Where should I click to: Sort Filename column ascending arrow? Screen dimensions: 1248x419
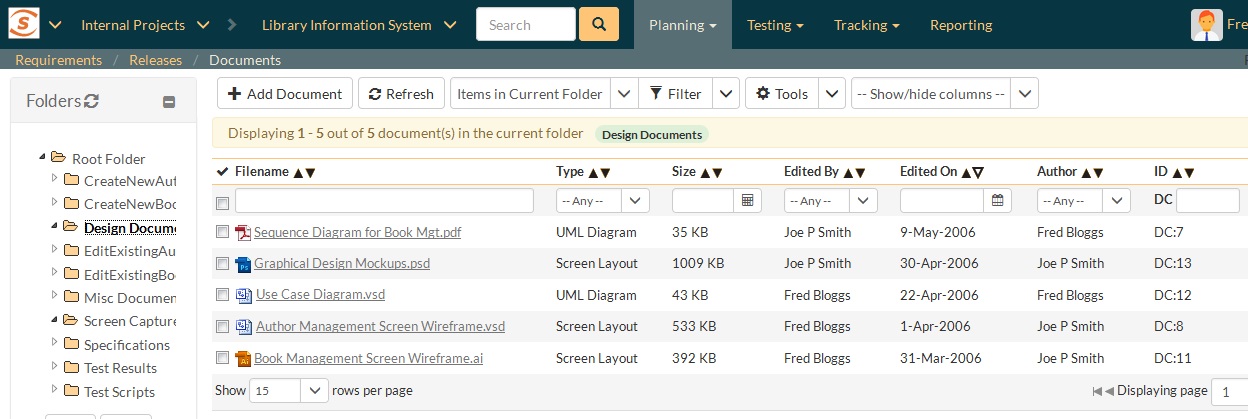(x=298, y=172)
